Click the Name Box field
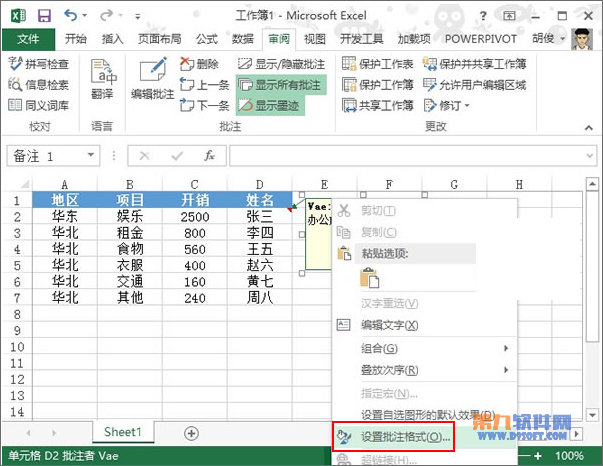The image size is (603, 466). pyautogui.click(x=53, y=156)
